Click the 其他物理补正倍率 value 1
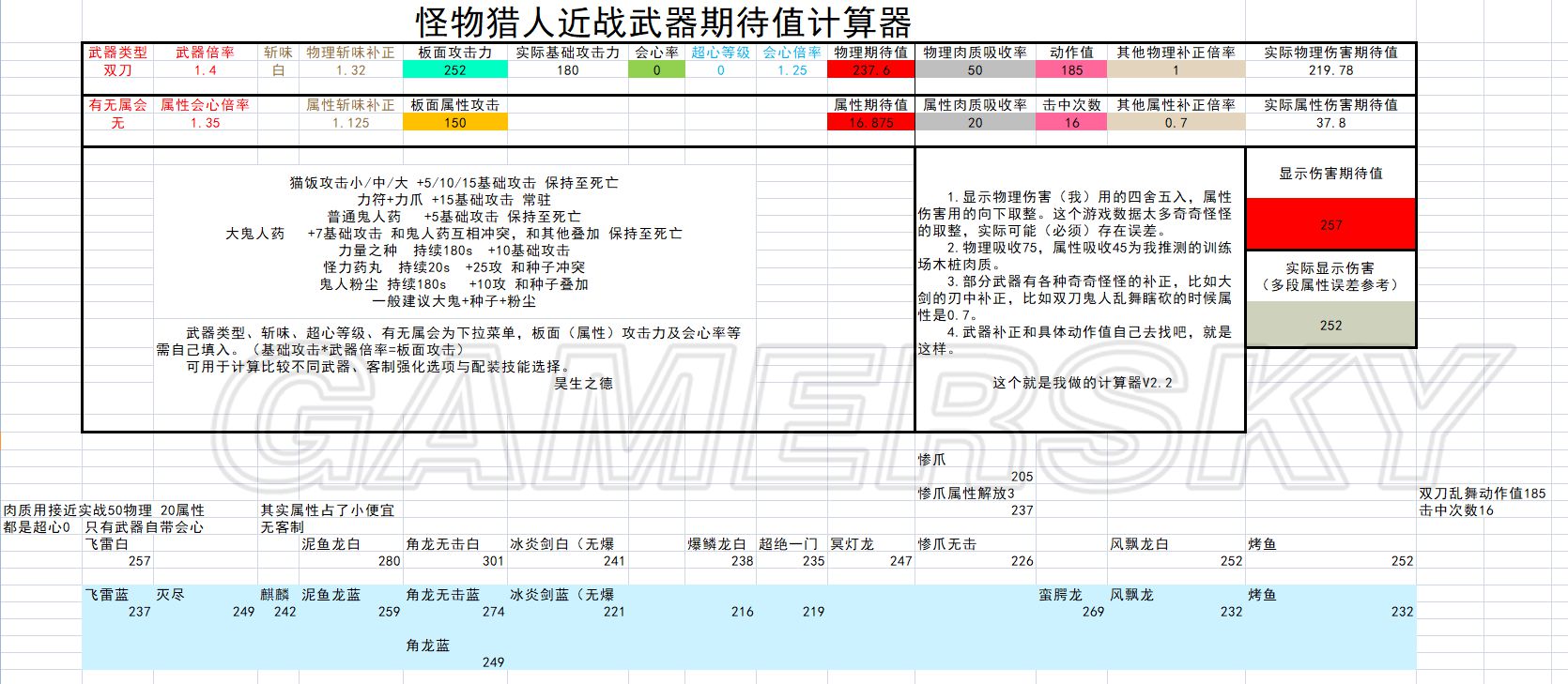1568x684 pixels. tap(1176, 70)
